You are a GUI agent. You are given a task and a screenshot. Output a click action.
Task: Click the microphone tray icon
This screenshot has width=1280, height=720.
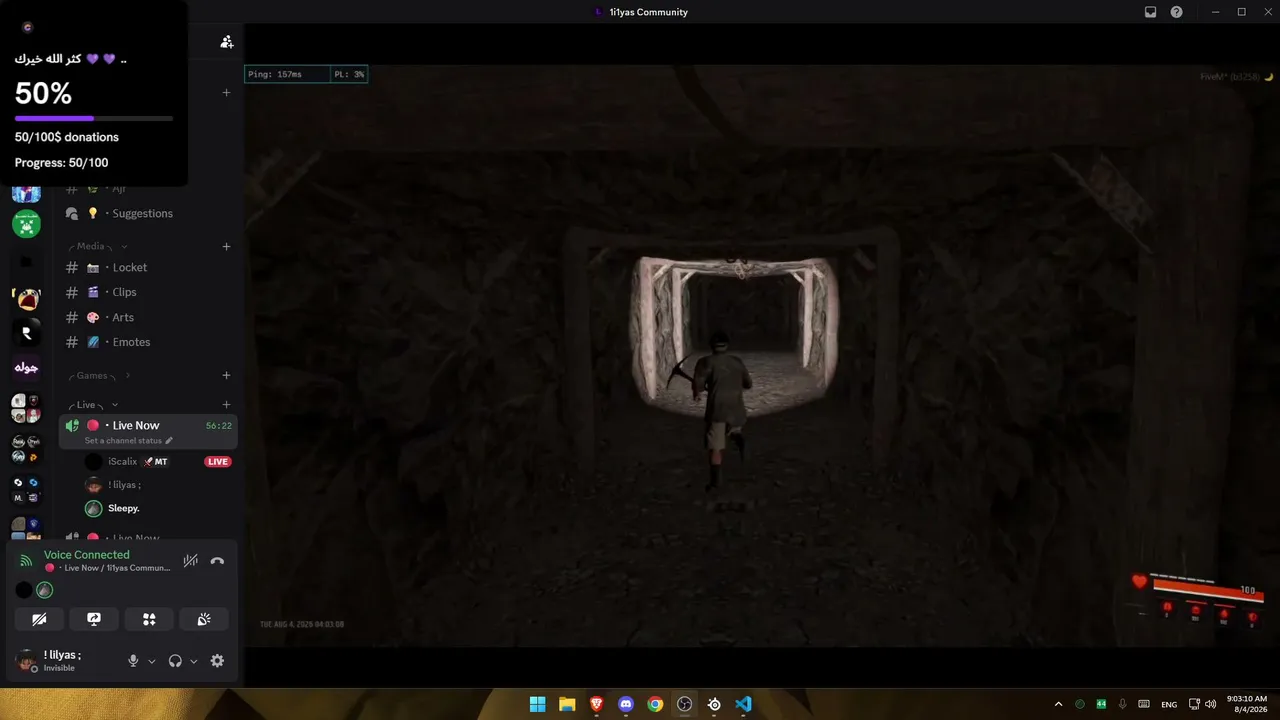click(x=1123, y=704)
